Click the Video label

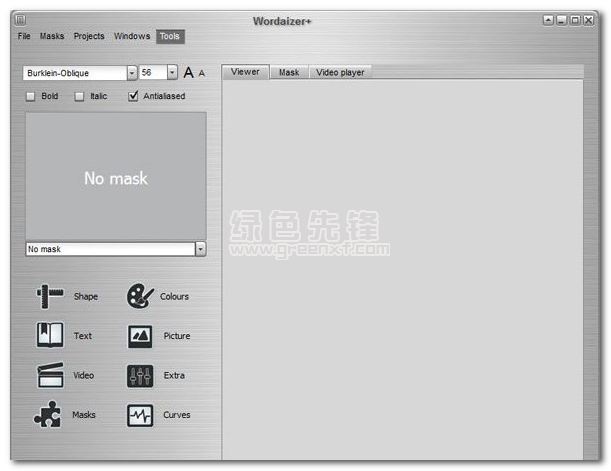coord(83,376)
